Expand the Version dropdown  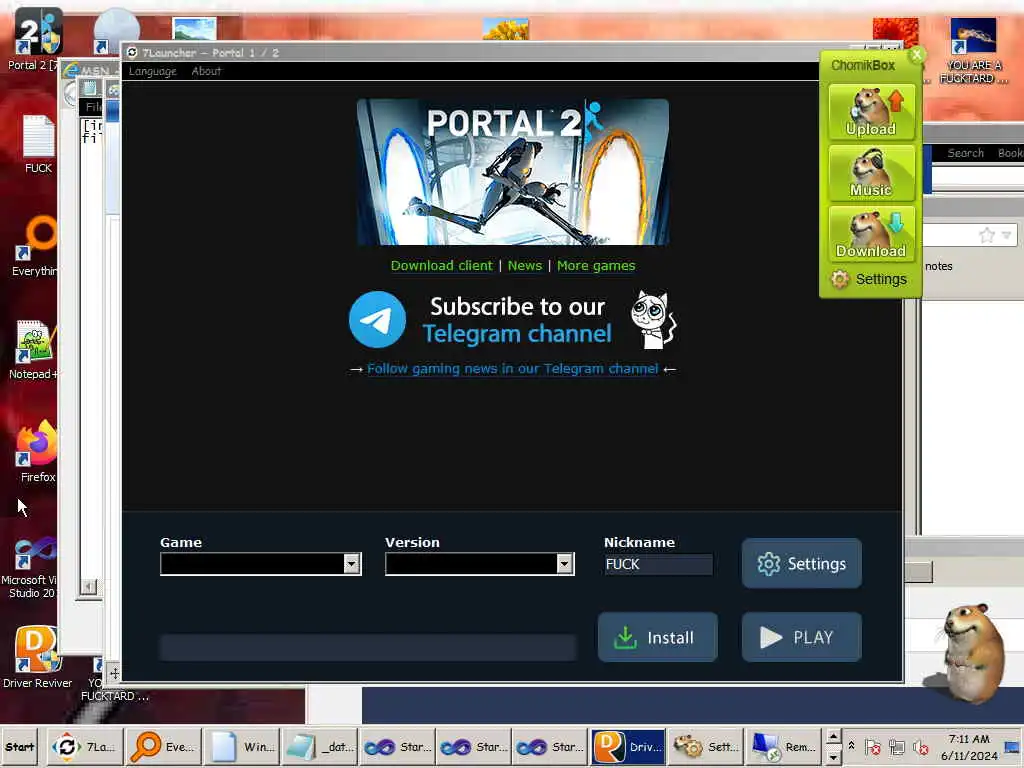(x=564, y=564)
